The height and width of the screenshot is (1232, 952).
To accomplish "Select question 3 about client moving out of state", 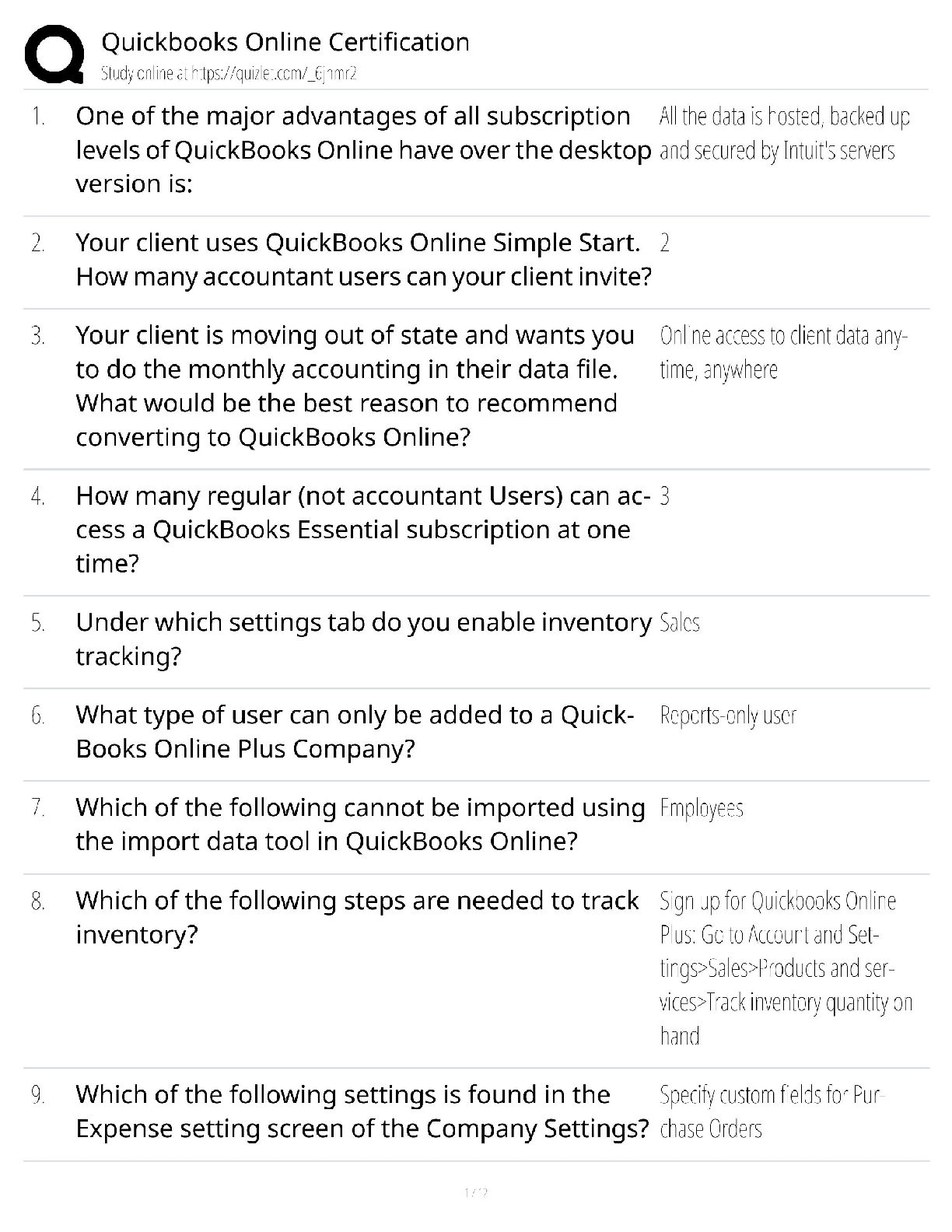I will 354,386.
